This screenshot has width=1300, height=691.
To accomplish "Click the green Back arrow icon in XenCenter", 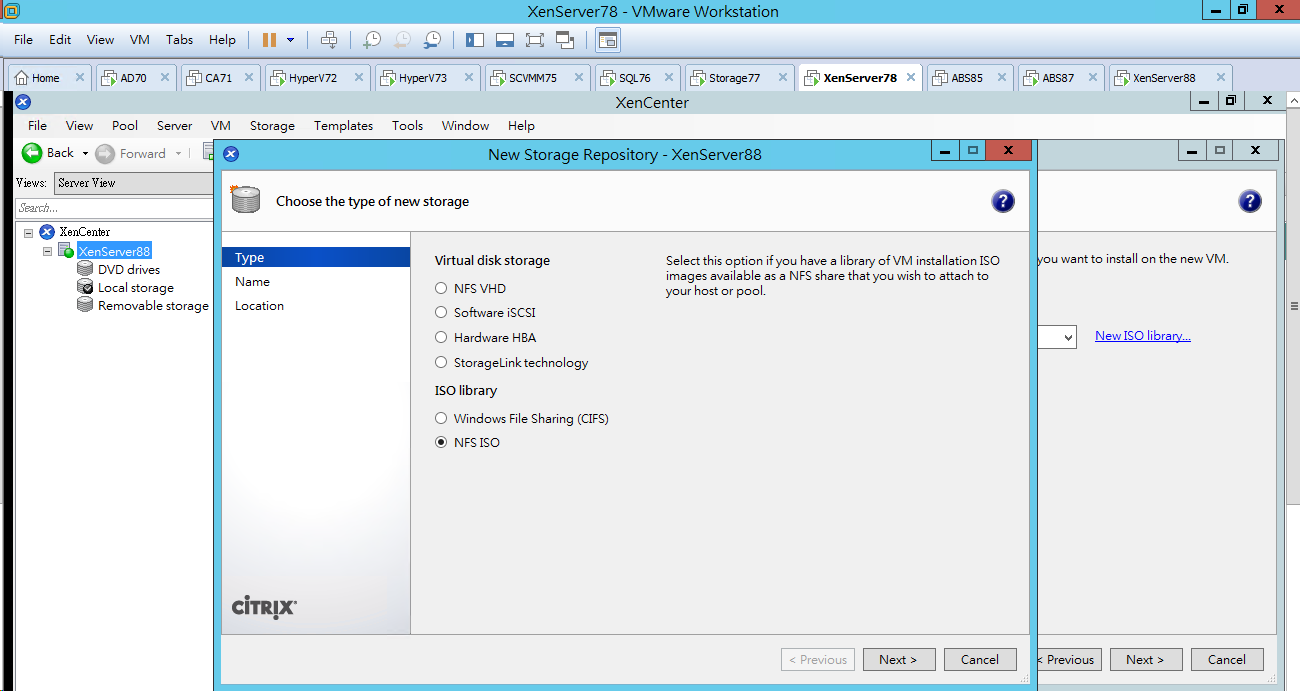I will (32, 153).
